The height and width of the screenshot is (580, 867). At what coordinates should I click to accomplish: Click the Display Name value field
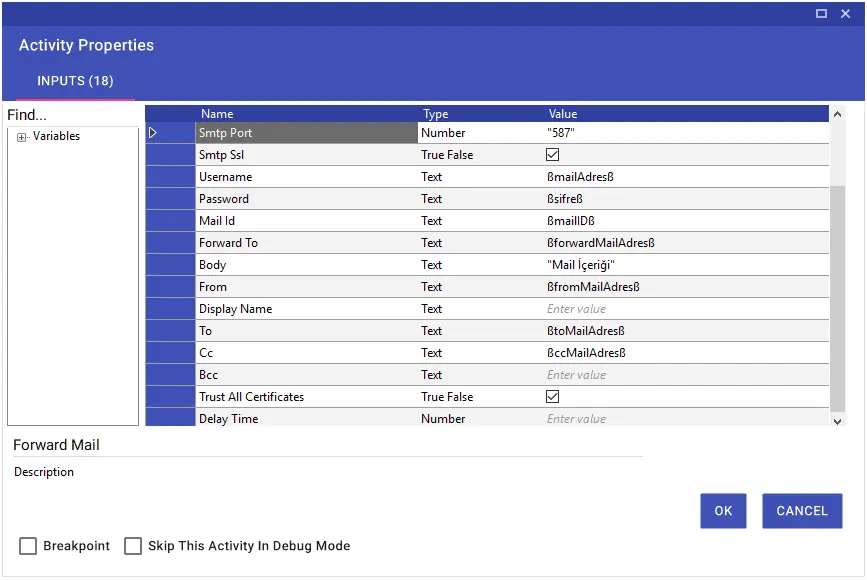tap(686, 309)
